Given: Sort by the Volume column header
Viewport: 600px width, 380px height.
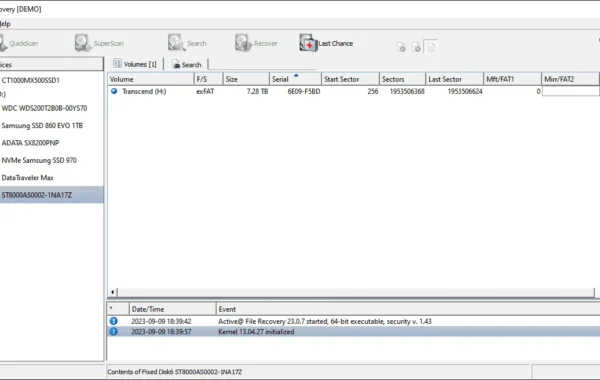Looking at the screenshot, I should click(x=151, y=79).
